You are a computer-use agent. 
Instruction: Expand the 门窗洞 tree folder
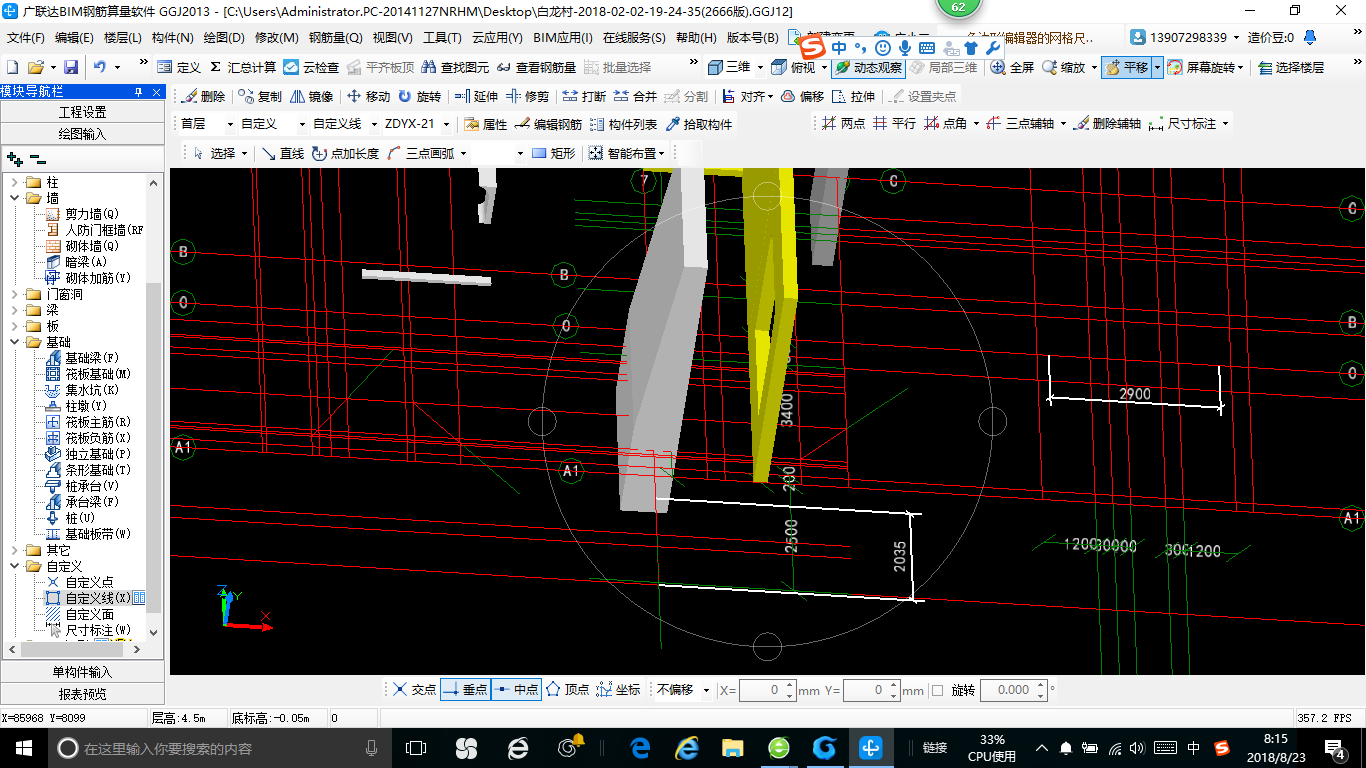click(15, 294)
